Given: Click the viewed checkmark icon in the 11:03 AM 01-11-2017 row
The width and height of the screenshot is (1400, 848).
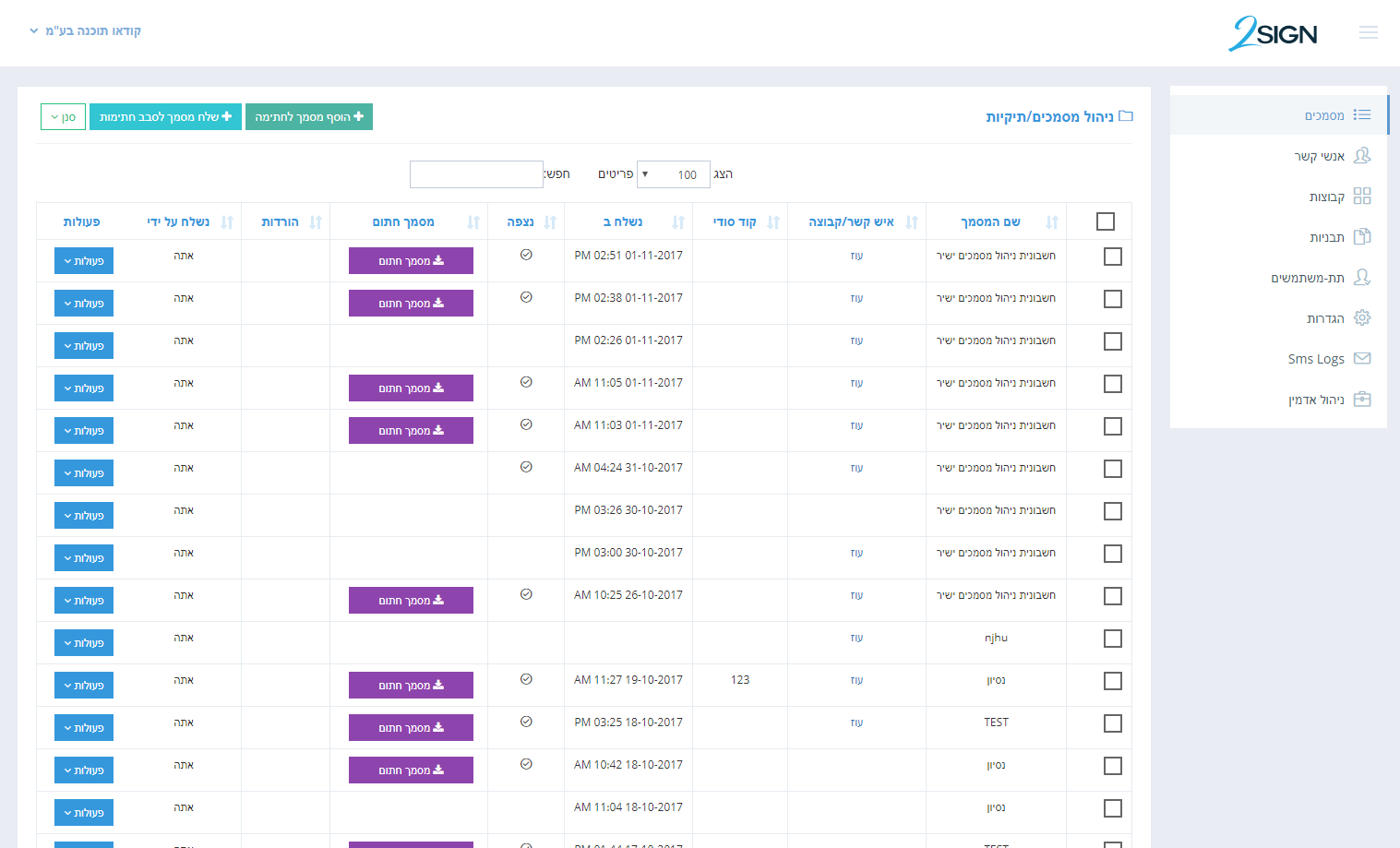Looking at the screenshot, I should tap(526, 424).
